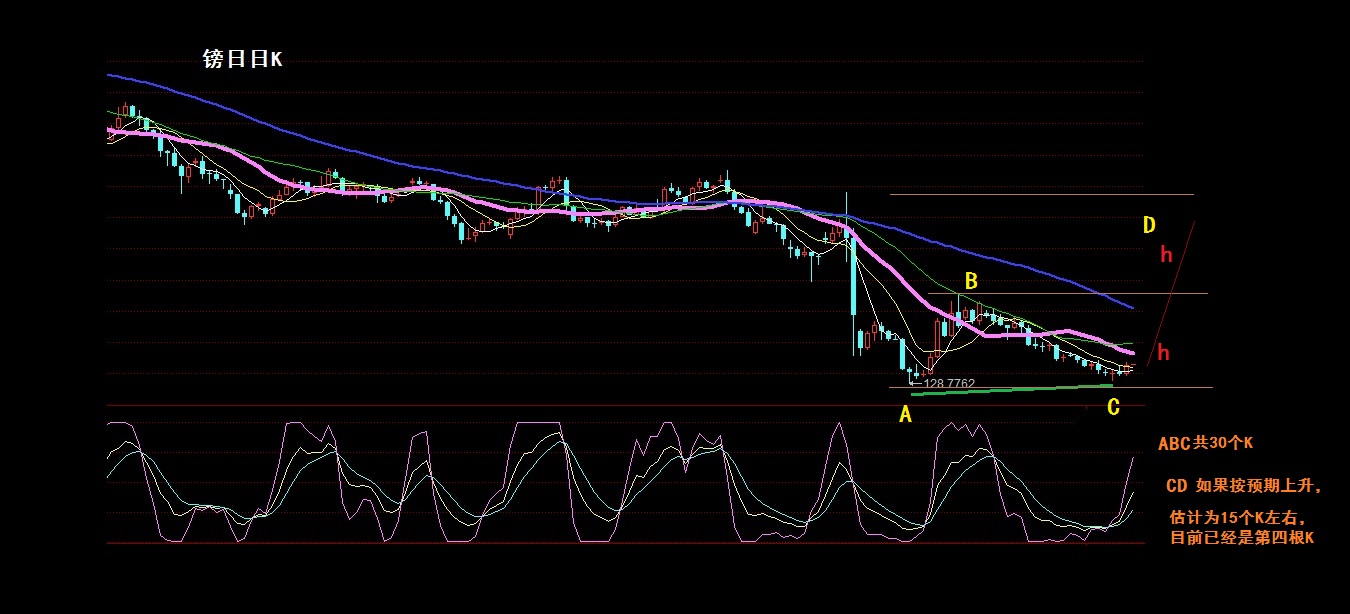Viewport: 1350px width, 614px height.
Task: Select the yellow point A label
Action: pos(905,414)
